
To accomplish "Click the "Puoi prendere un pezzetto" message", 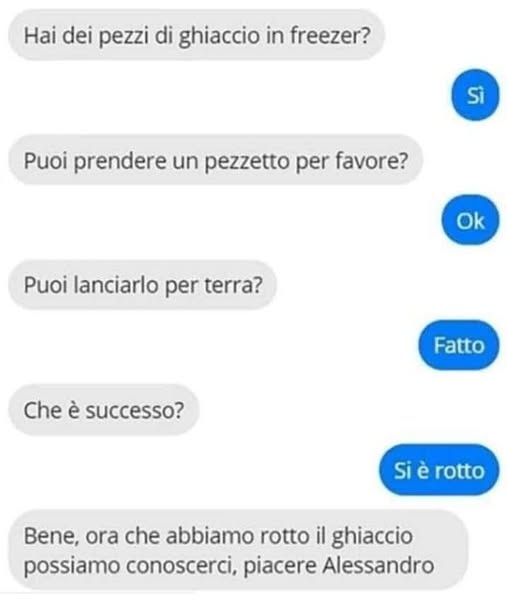I will click(215, 160).
